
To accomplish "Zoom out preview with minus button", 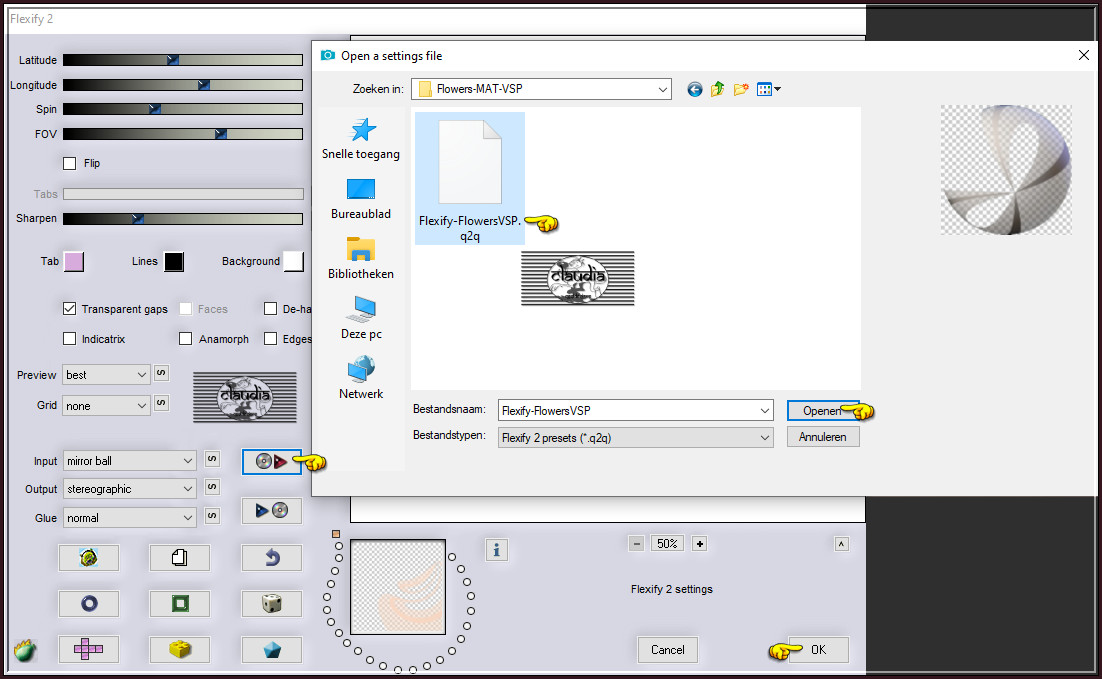I will [636, 544].
